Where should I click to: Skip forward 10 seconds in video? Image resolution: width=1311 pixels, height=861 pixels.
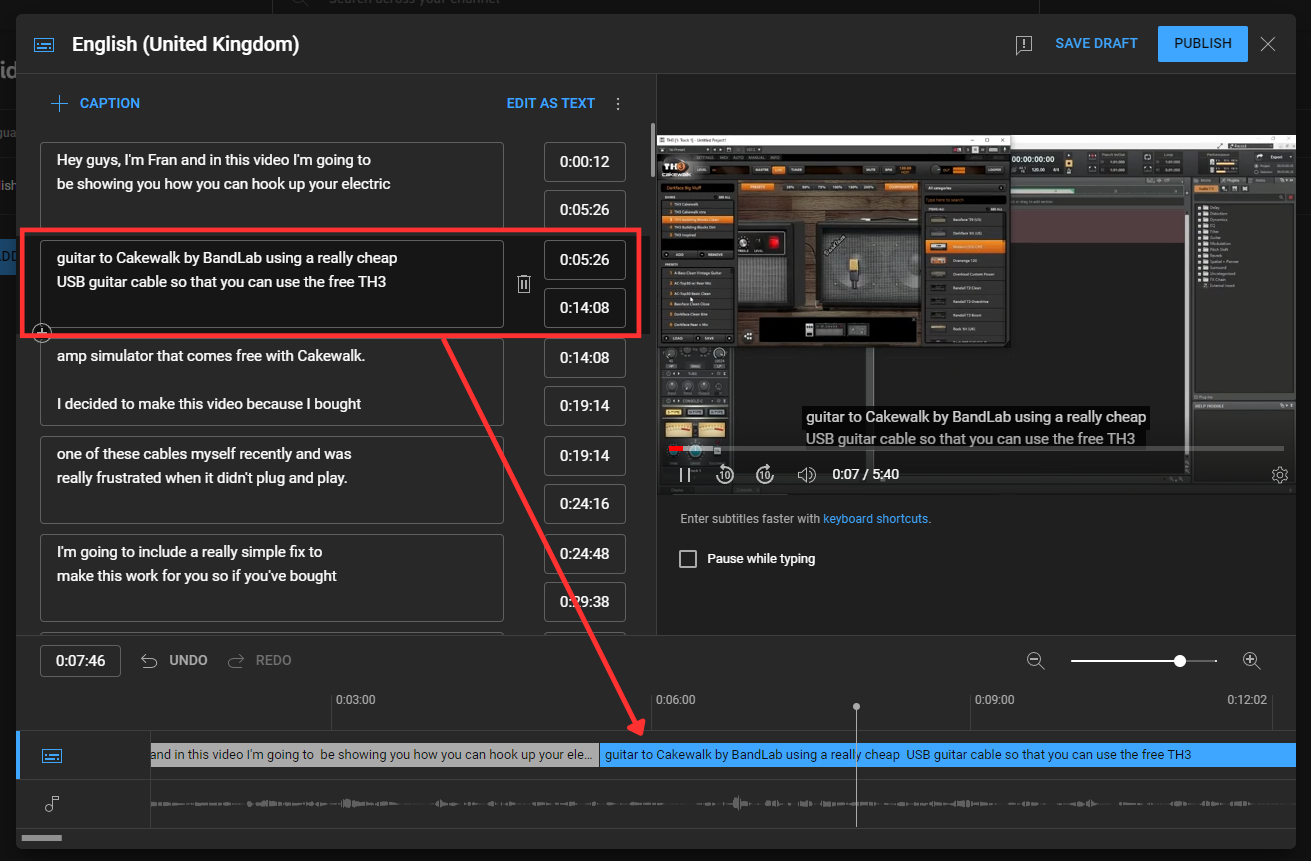(x=765, y=475)
